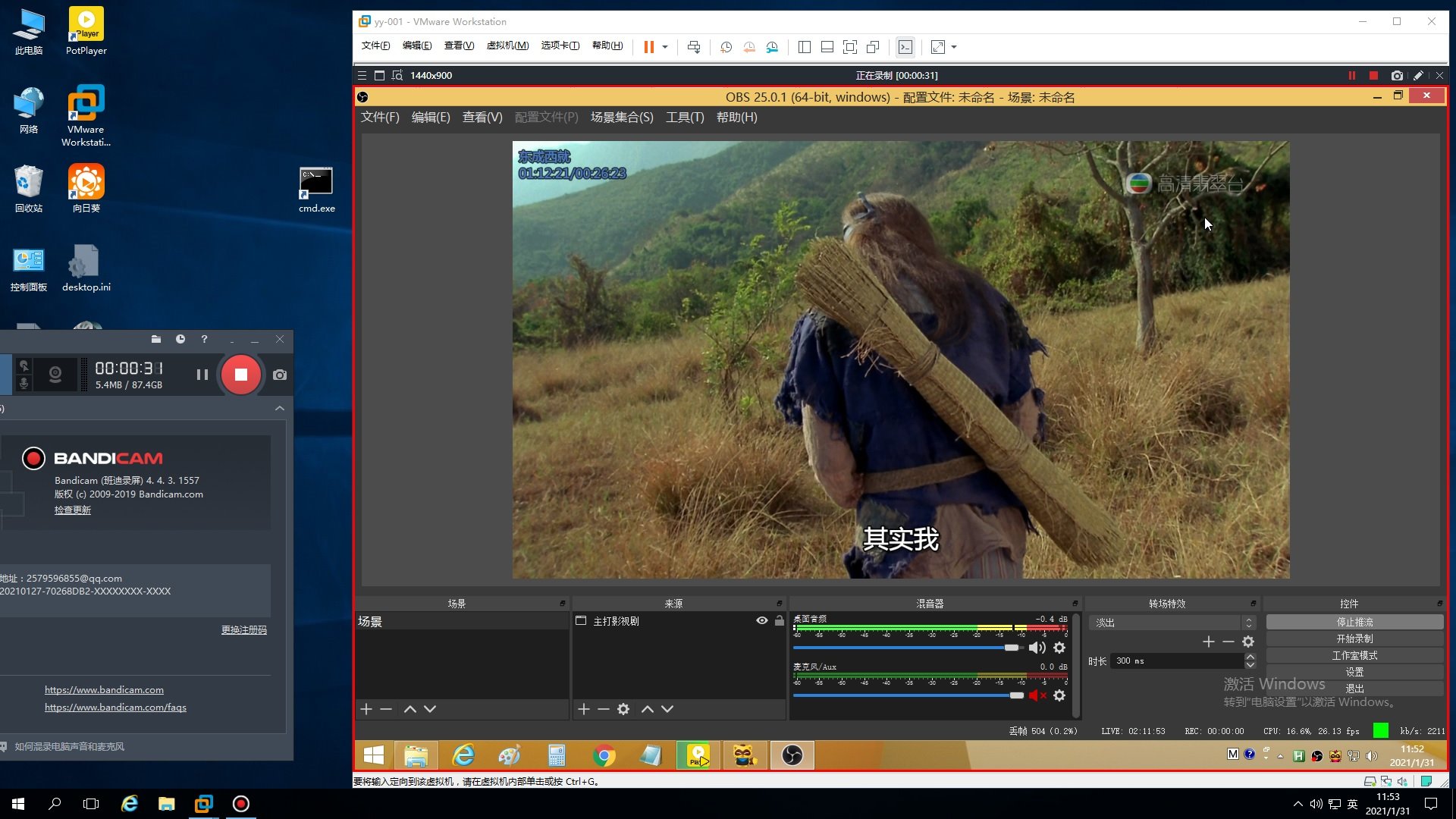The height and width of the screenshot is (819, 1456).
Task: Remove scene with minus in 场景 panel
Action: click(x=386, y=709)
